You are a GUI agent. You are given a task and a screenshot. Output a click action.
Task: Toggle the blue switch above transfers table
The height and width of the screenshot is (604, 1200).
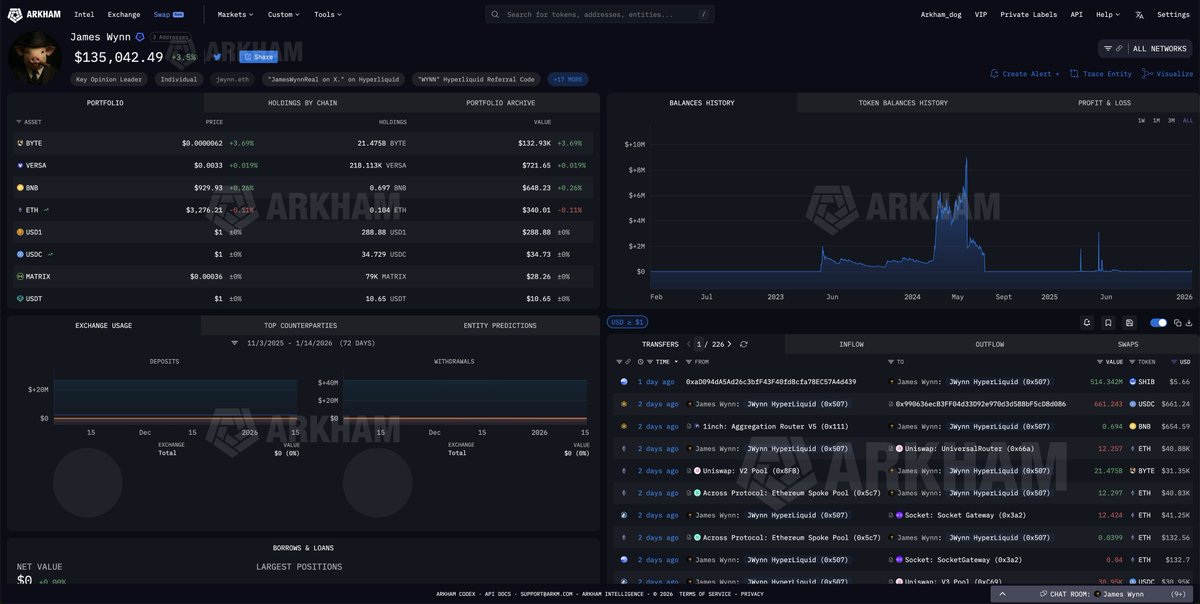(1159, 323)
